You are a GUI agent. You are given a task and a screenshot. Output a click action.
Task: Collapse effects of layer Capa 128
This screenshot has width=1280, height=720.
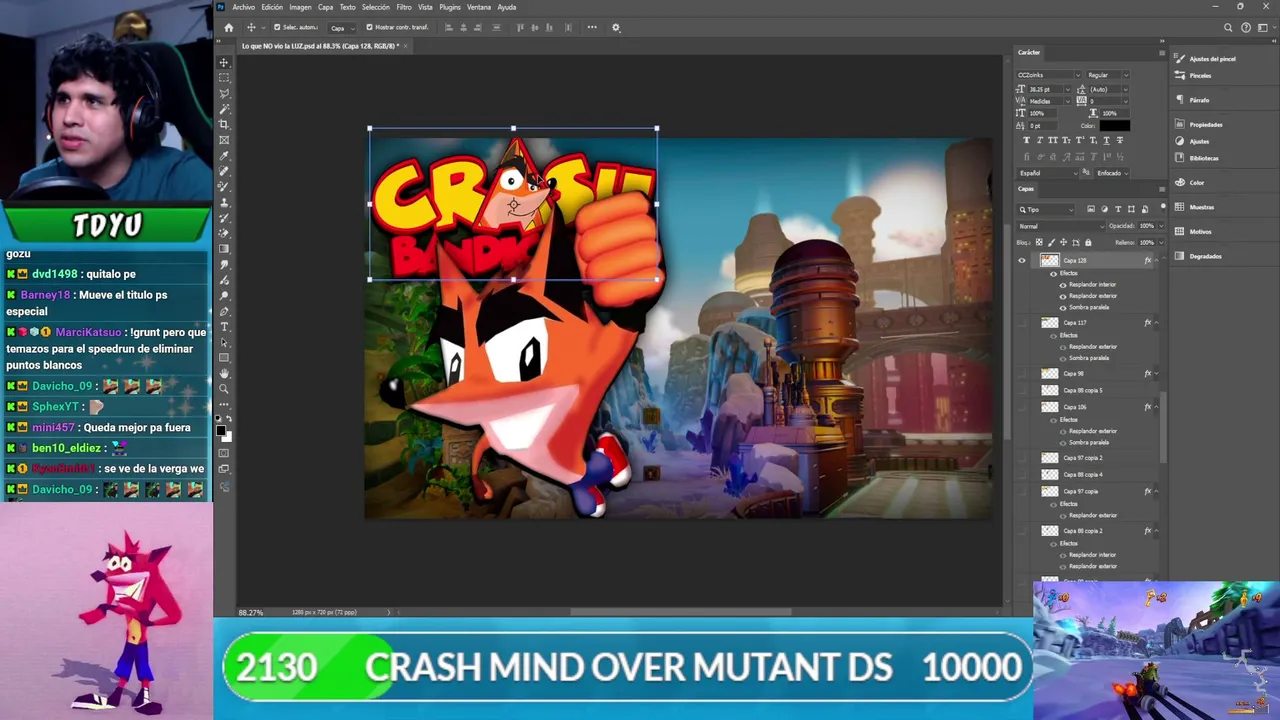click(x=1157, y=261)
